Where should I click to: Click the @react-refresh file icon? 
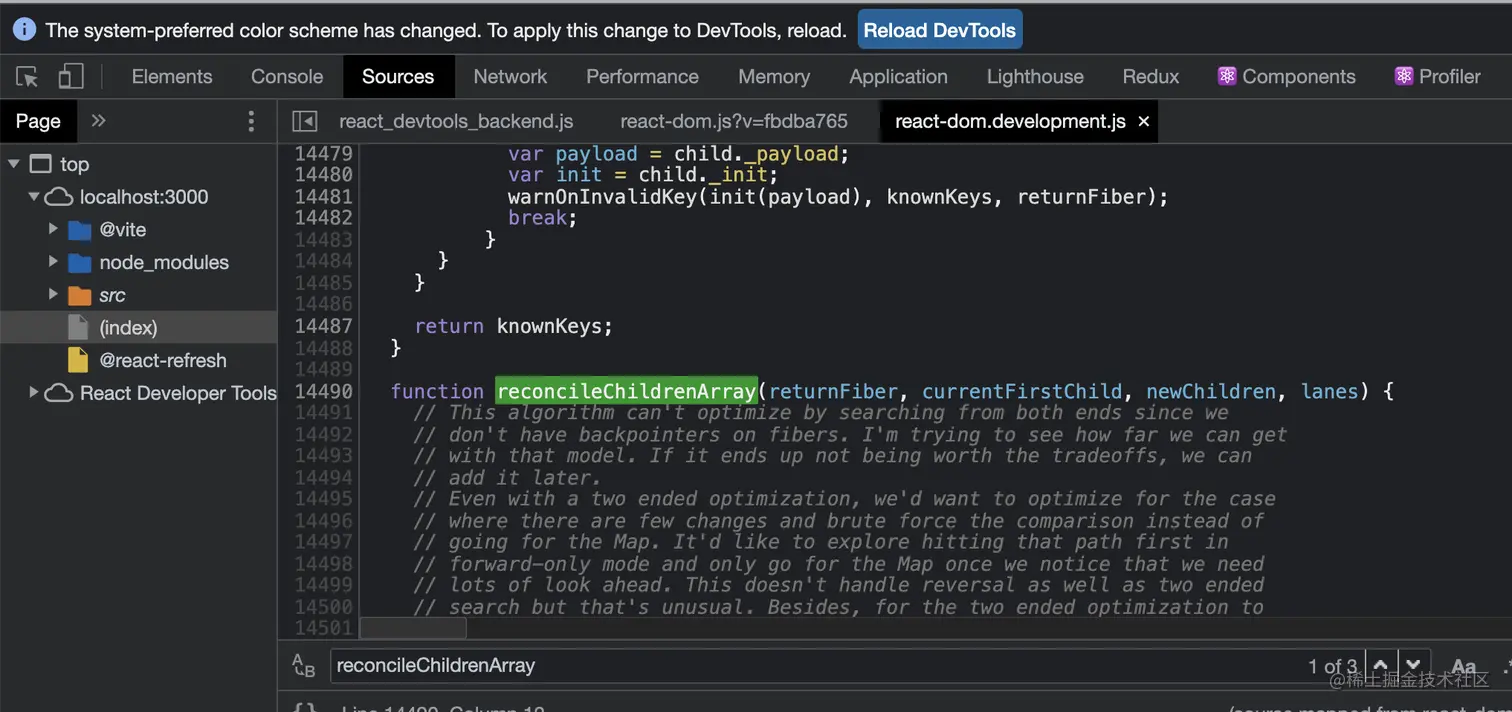pos(78,360)
